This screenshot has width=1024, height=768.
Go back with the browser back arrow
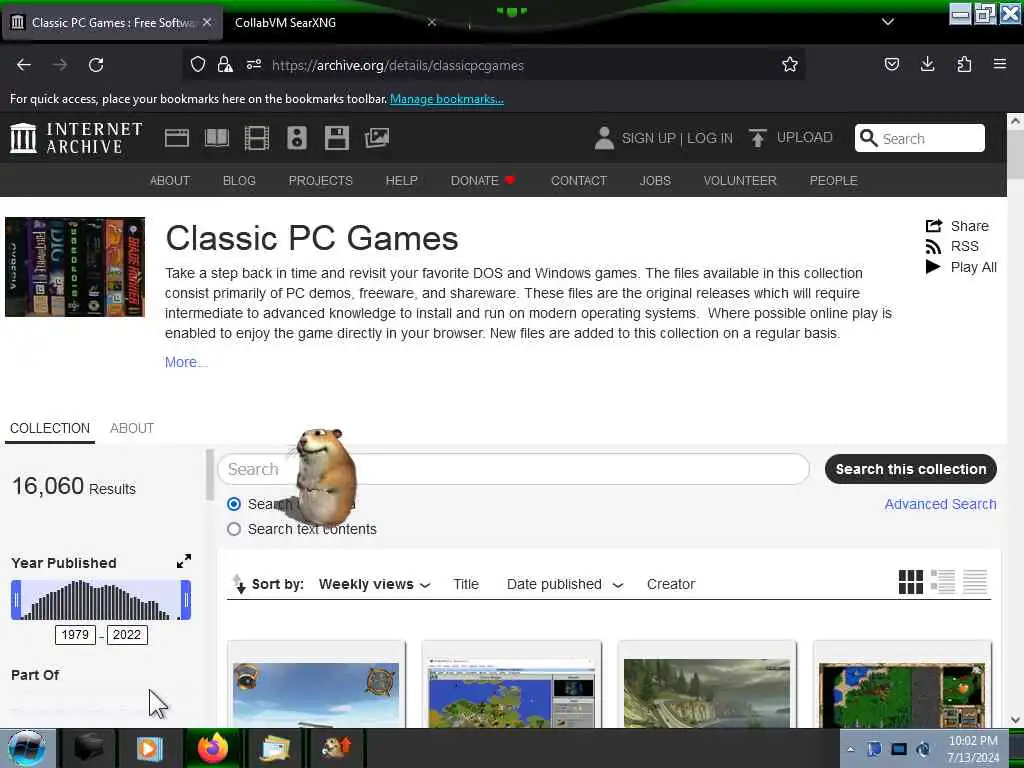(24, 65)
